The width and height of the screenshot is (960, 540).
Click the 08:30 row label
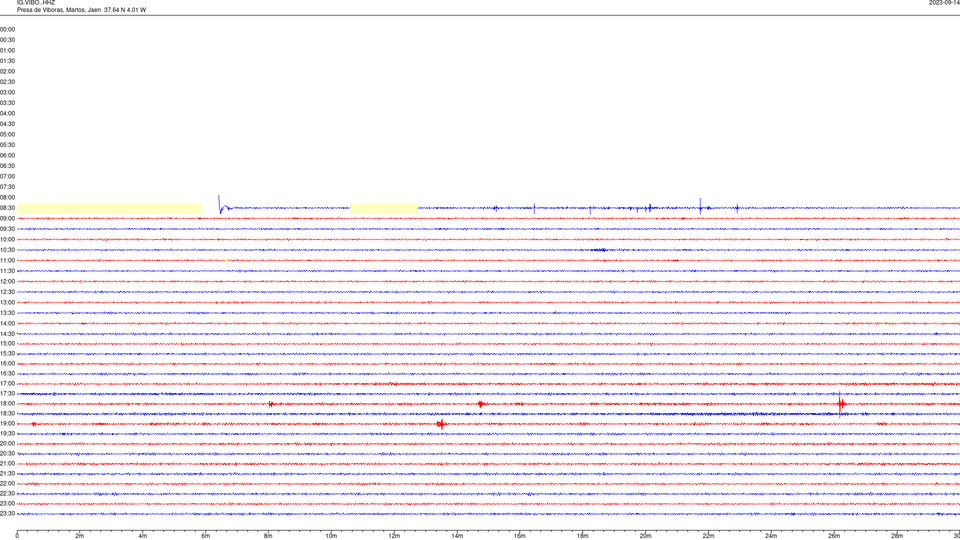click(7, 208)
